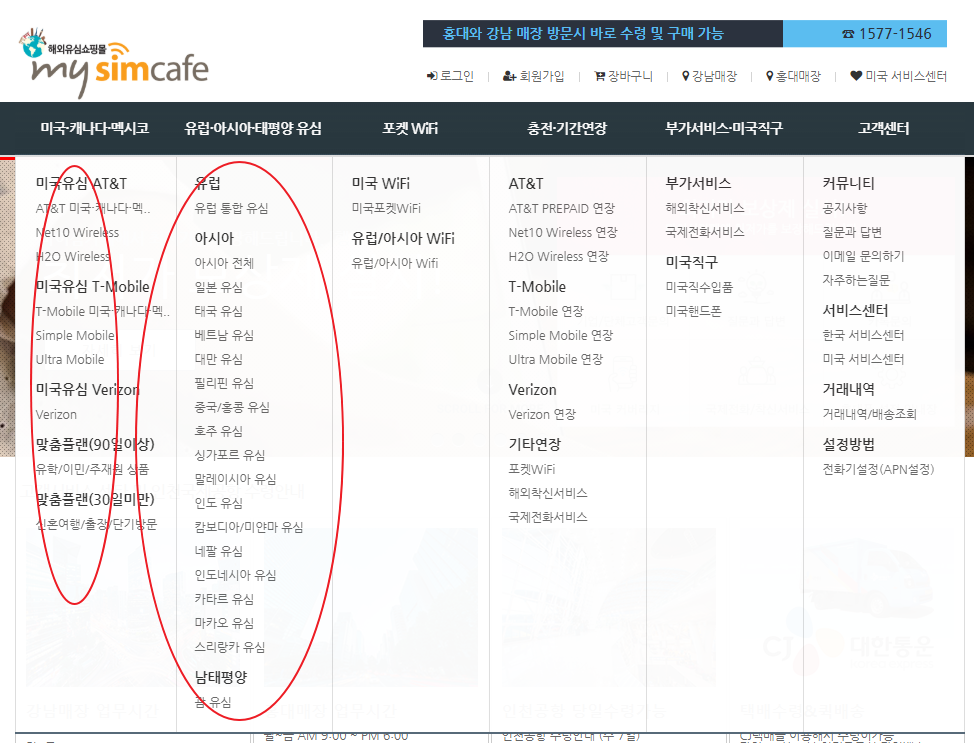Select Ultra Mobile SIM entry
The width and height of the screenshot is (974, 743).
[x=70, y=360]
